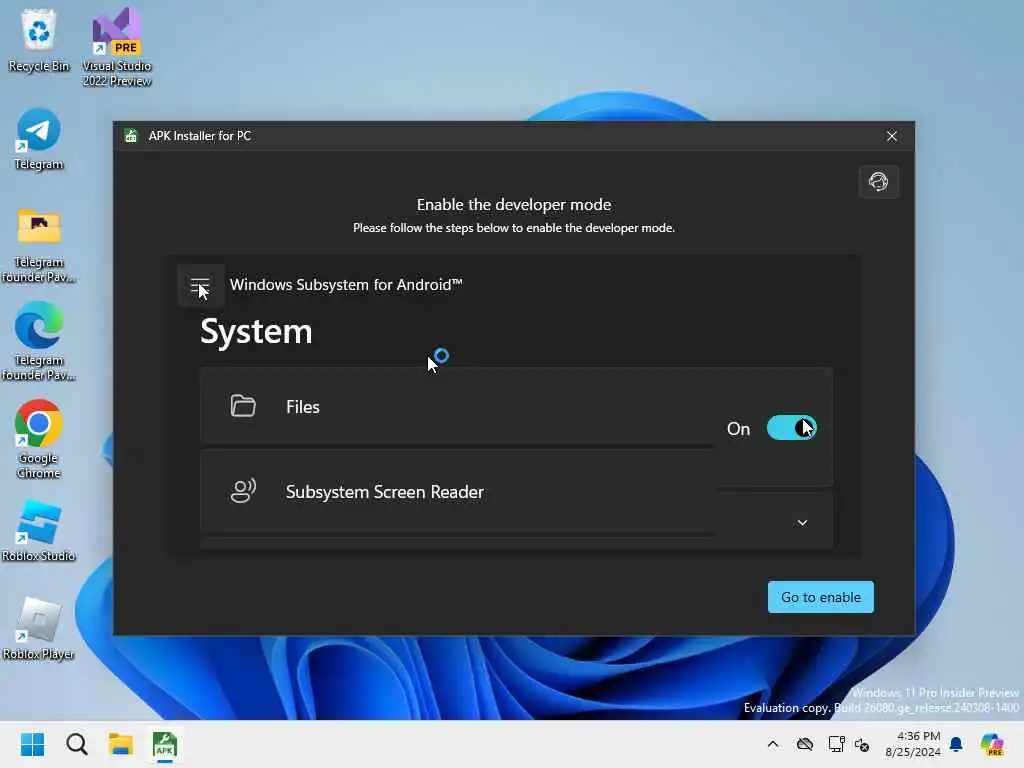Close the APK Installer for PC window
The height and width of the screenshot is (768, 1024).
(891, 136)
